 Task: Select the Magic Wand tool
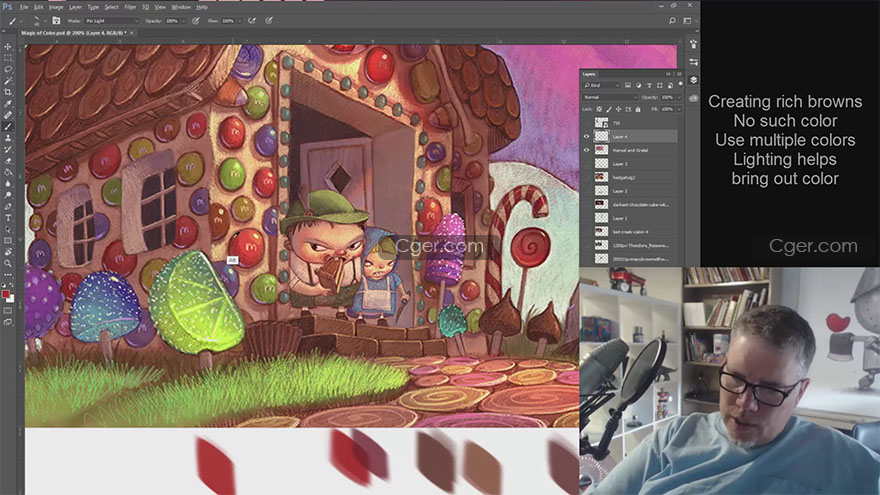coord(8,81)
